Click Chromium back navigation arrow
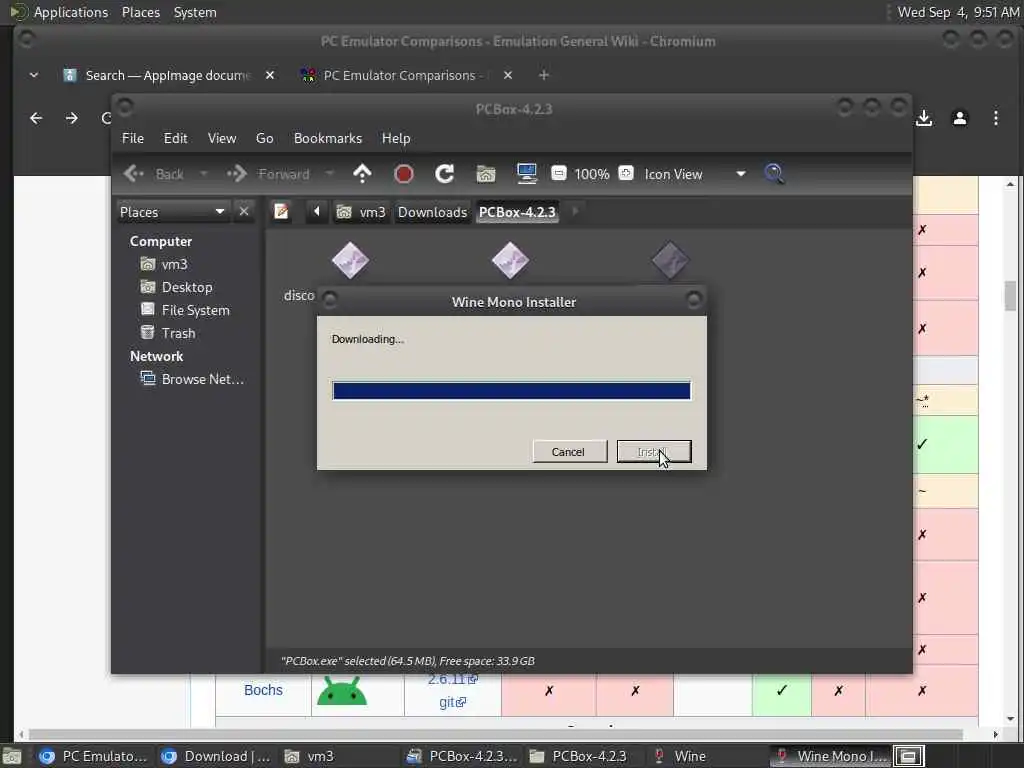1024x768 pixels. (x=36, y=118)
